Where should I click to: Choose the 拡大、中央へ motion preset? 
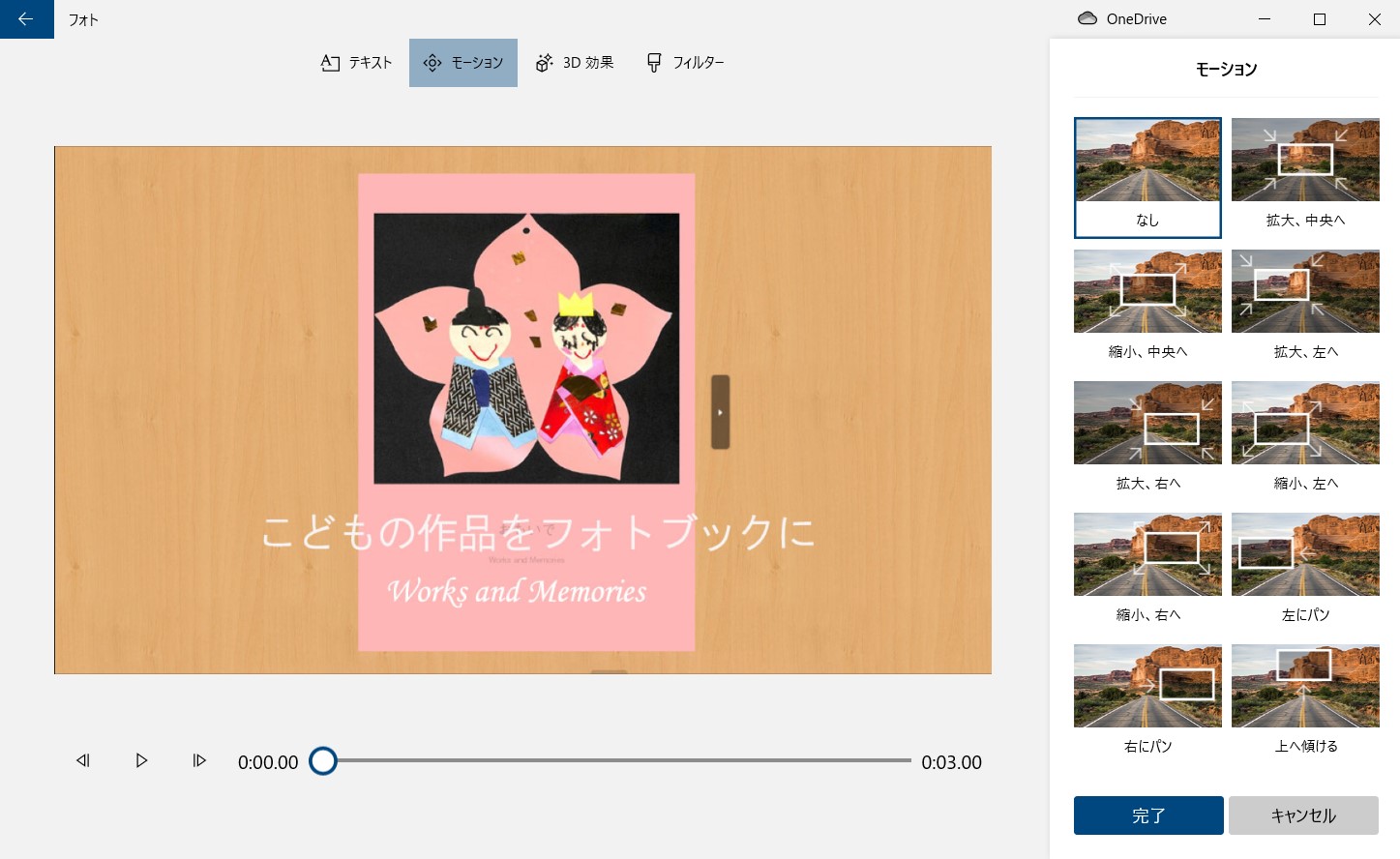click(x=1305, y=162)
